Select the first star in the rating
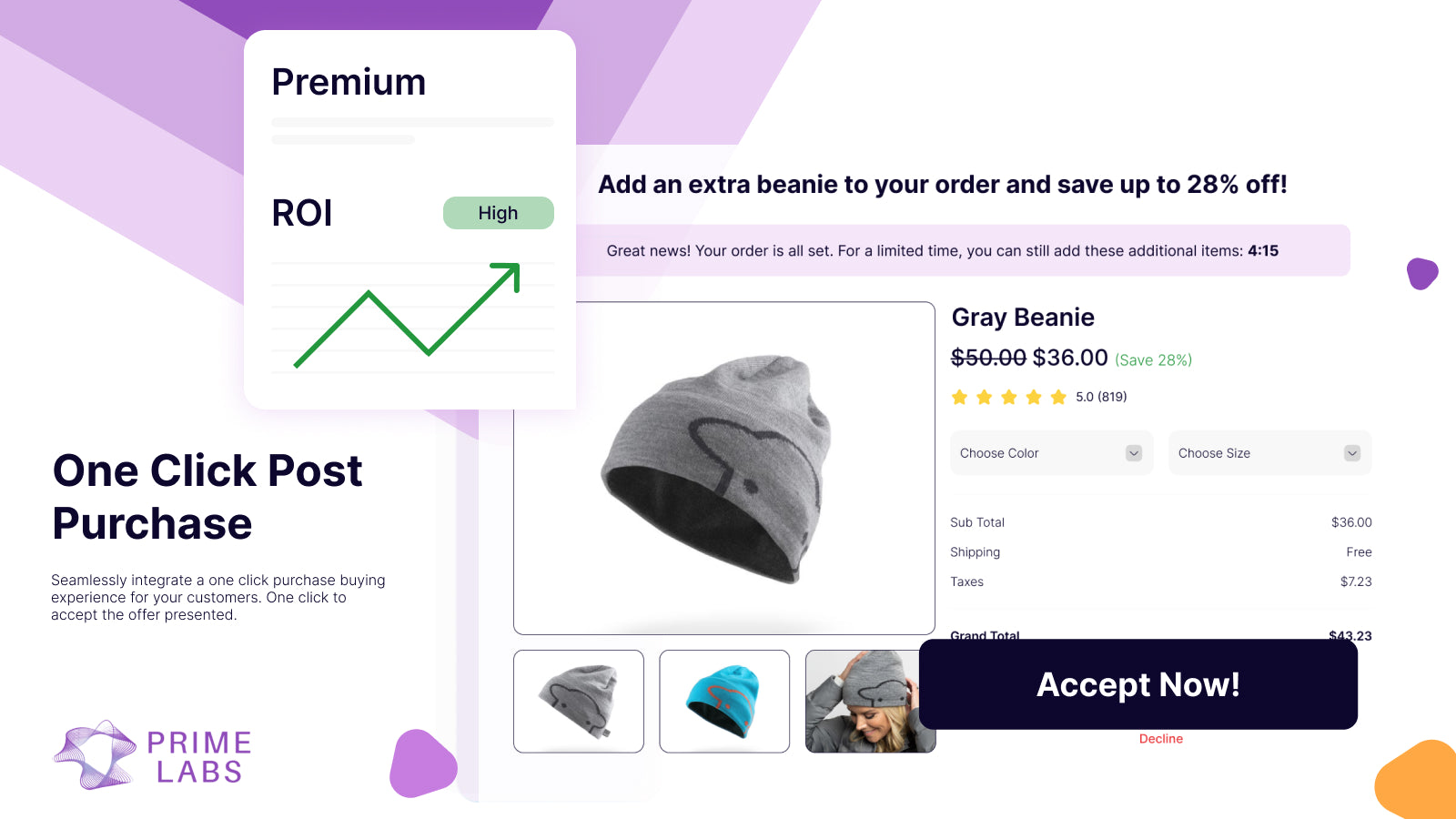Viewport: 1456px width, 819px height. pyautogui.click(x=960, y=396)
